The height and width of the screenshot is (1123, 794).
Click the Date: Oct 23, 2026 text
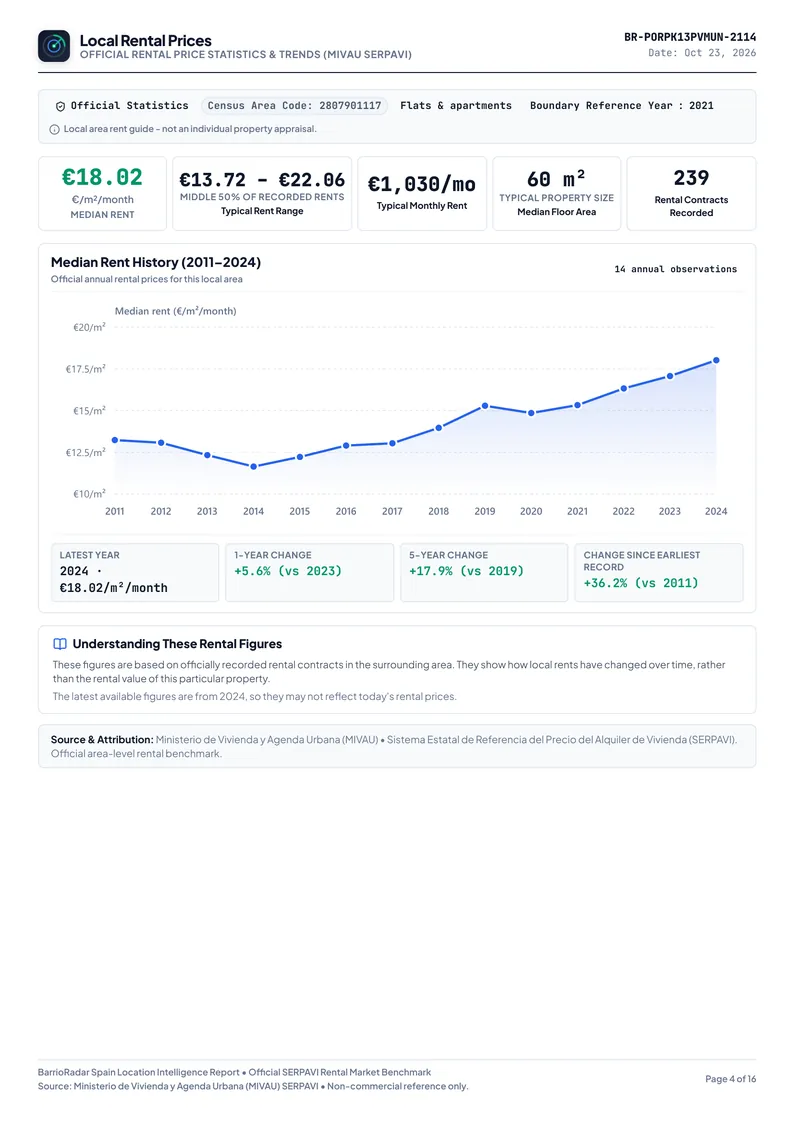(x=702, y=53)
